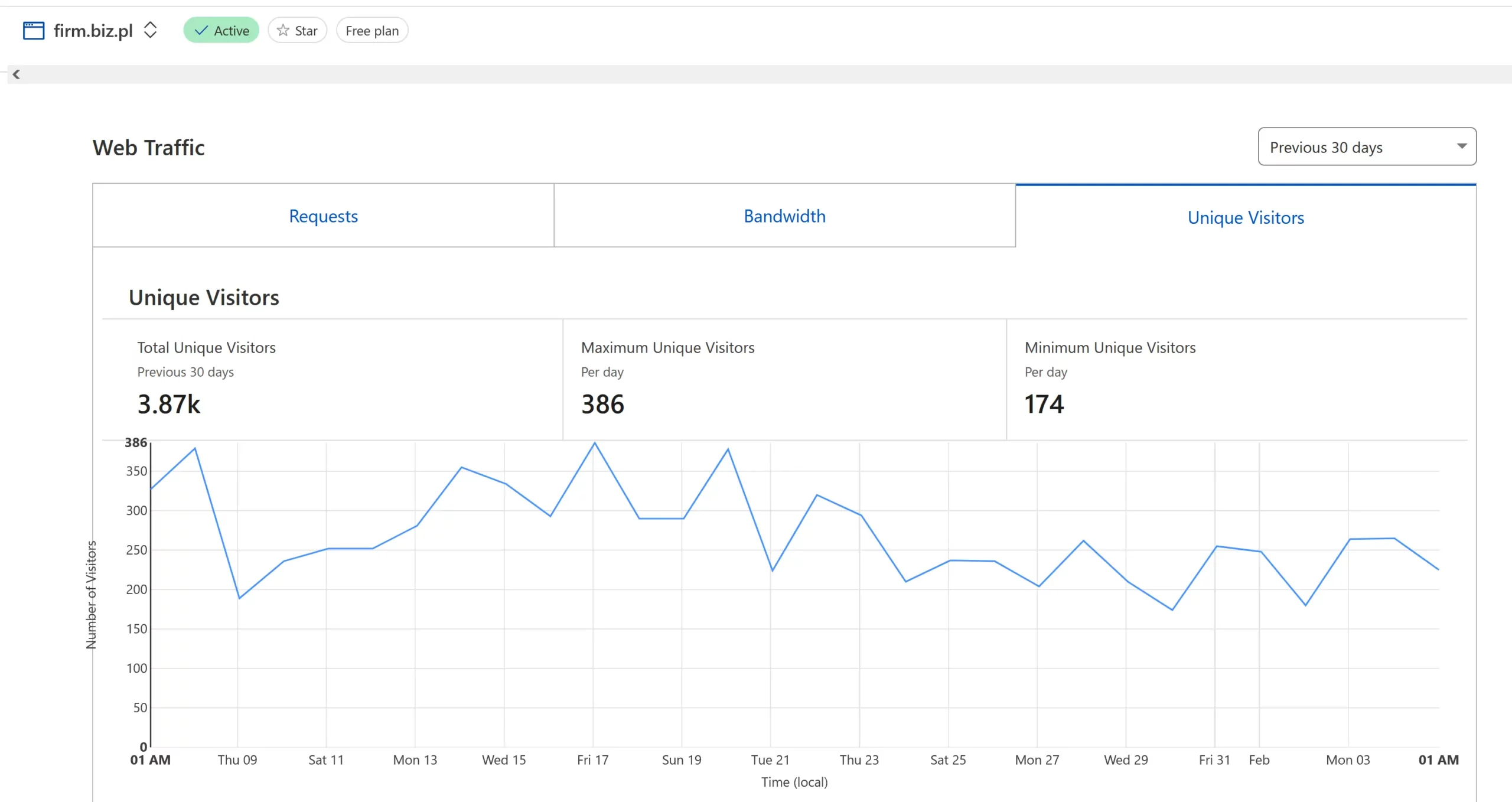
Task: Switch to the Requests tab
Action: (323, 216)
